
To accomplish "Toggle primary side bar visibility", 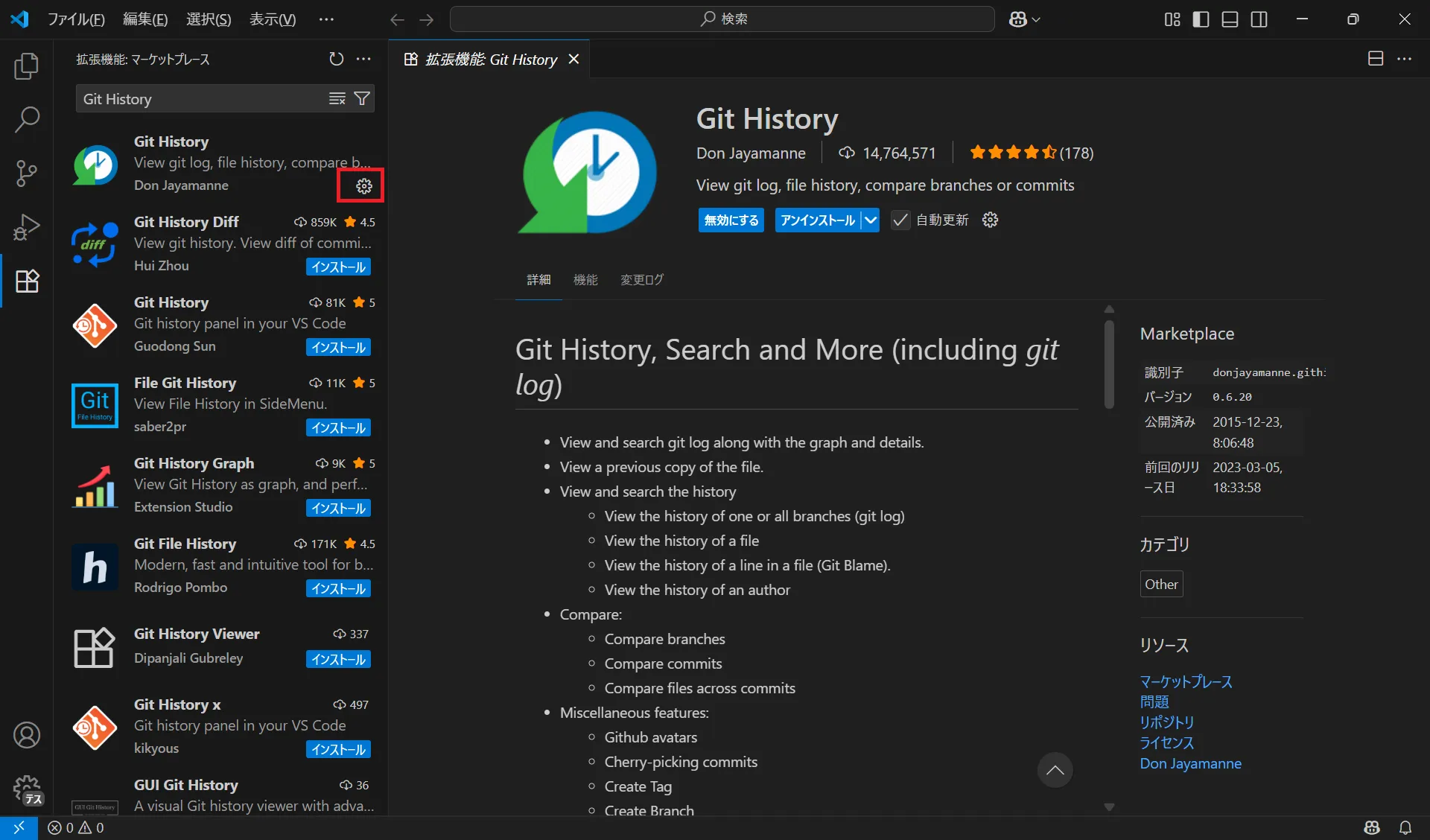I will 1201,19.
